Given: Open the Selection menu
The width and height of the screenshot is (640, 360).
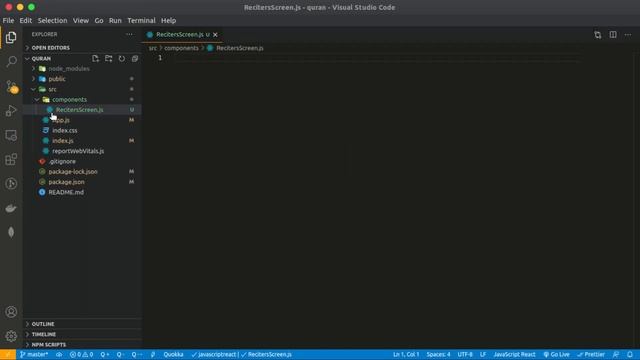Looking at the screenshot, I should [x=52, y=20].
